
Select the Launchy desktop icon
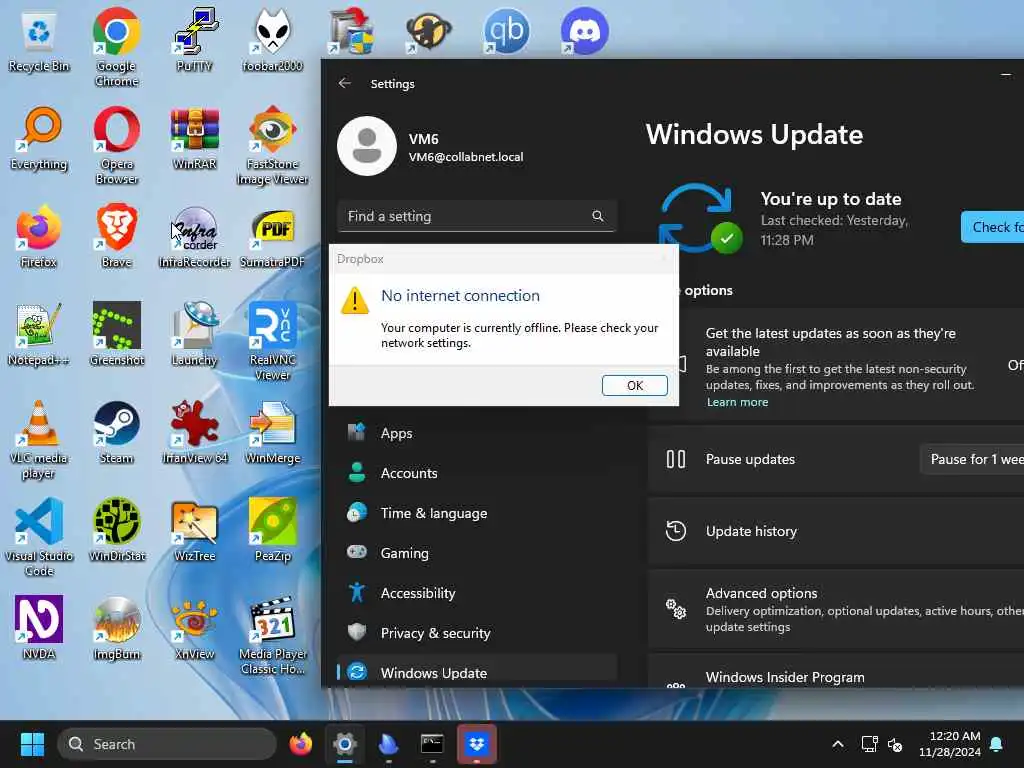(x=195, y=334)
